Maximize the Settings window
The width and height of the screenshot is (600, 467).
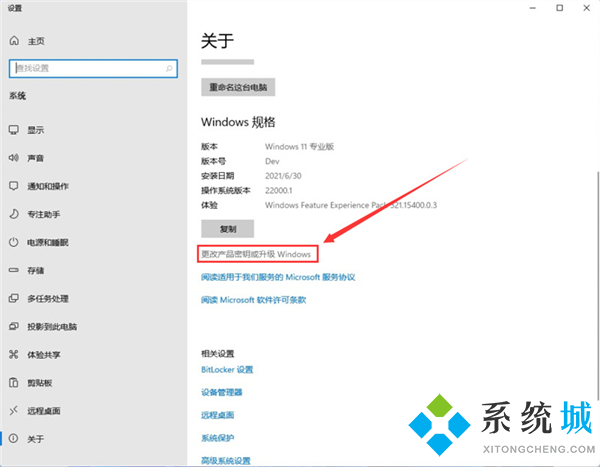[559, 8]
